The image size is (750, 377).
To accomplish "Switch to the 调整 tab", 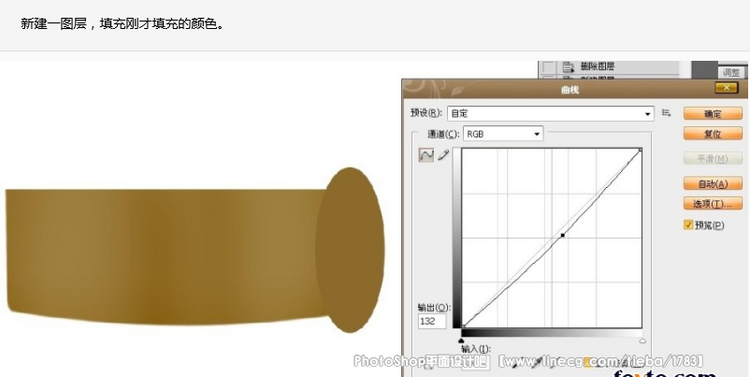I will tap(731, 73).
